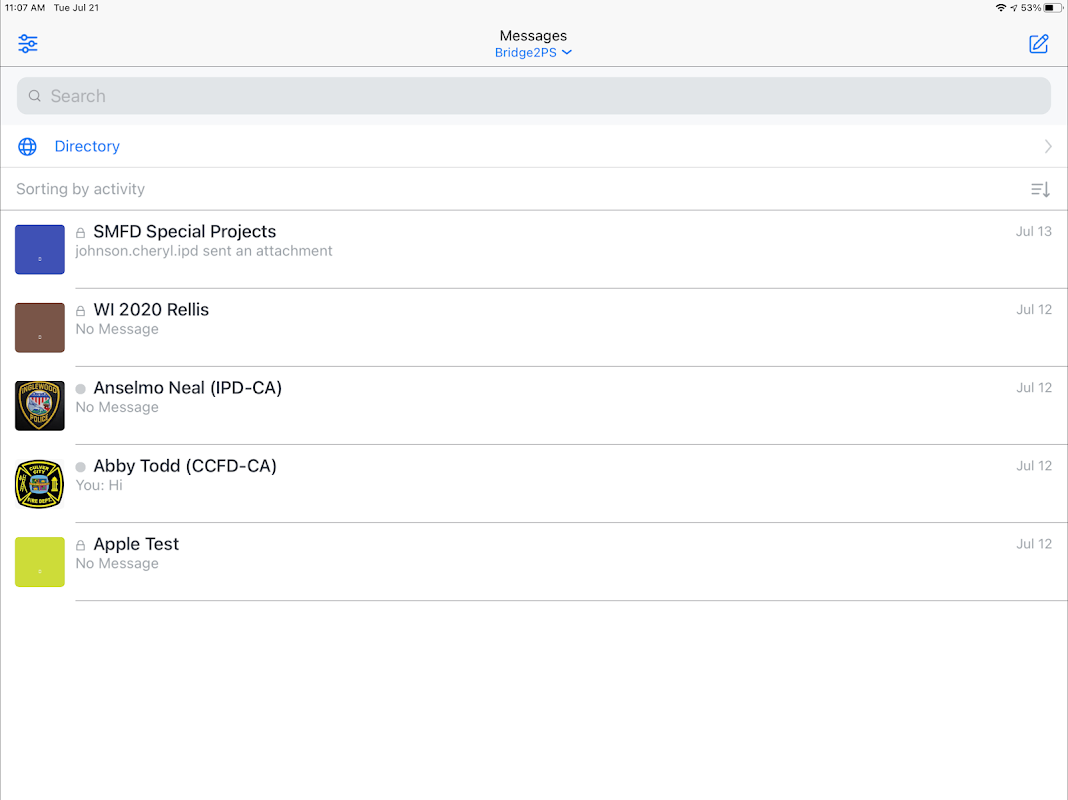Click the lock icon beside SMFD Special Projects

[81, 233]
